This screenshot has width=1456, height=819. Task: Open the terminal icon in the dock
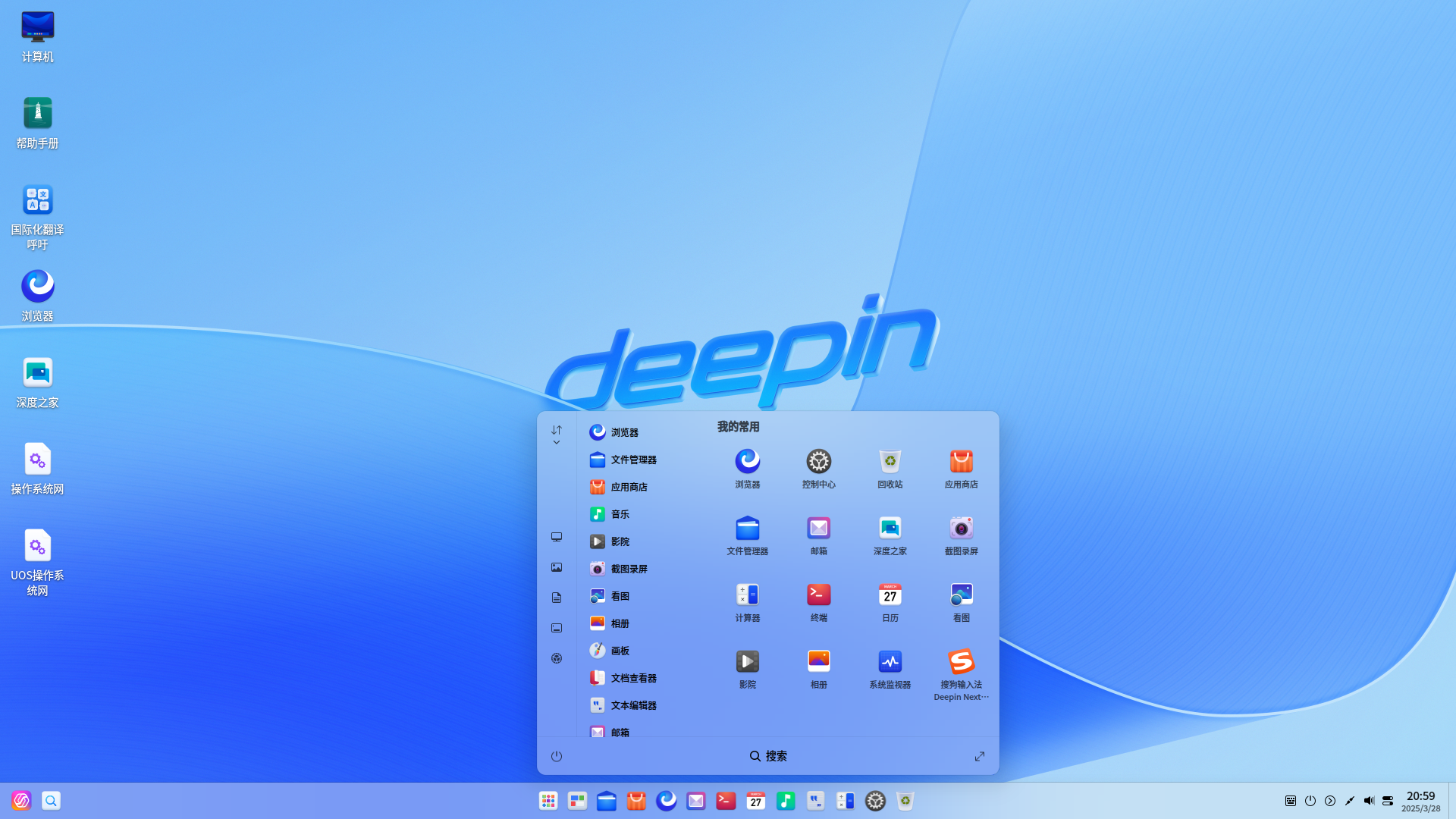(x=726, y=801)
